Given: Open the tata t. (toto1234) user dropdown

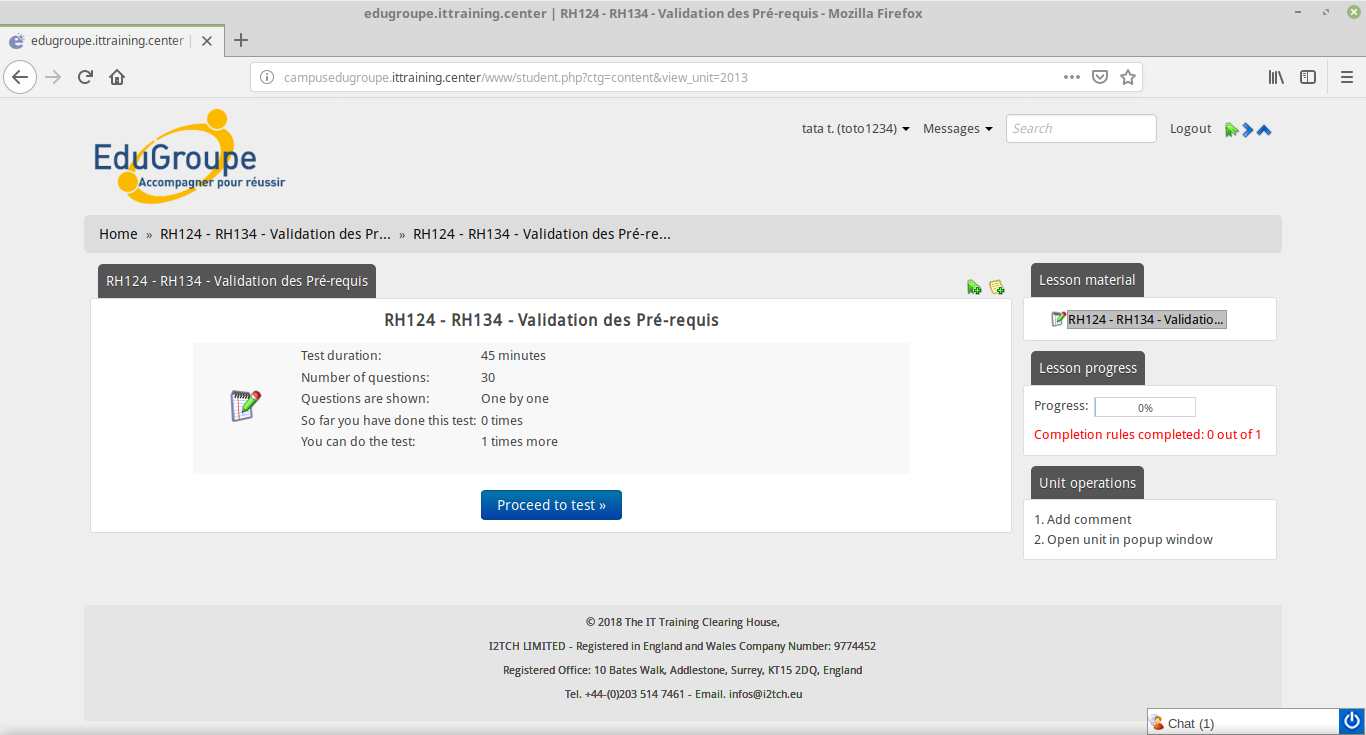Looking at the screenshot, I should [x=855, y=129].
